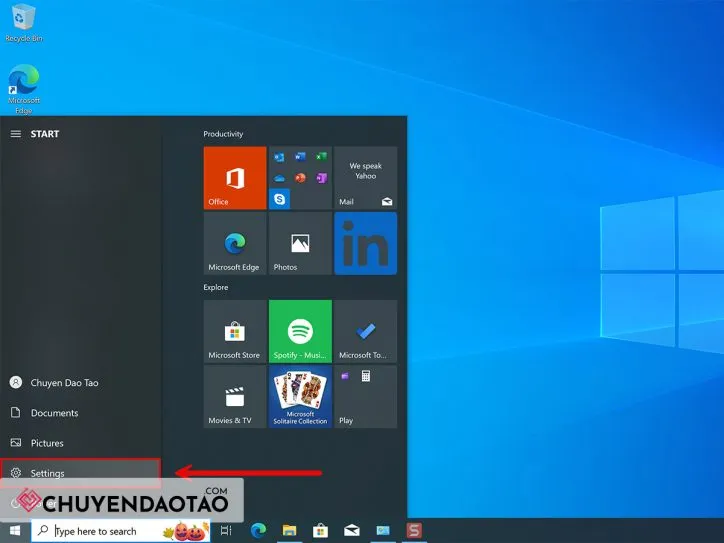The height and width of the screenshot is (543, 724).
Task: Open Outlook icon in Office apps tile
Action: 279,157
